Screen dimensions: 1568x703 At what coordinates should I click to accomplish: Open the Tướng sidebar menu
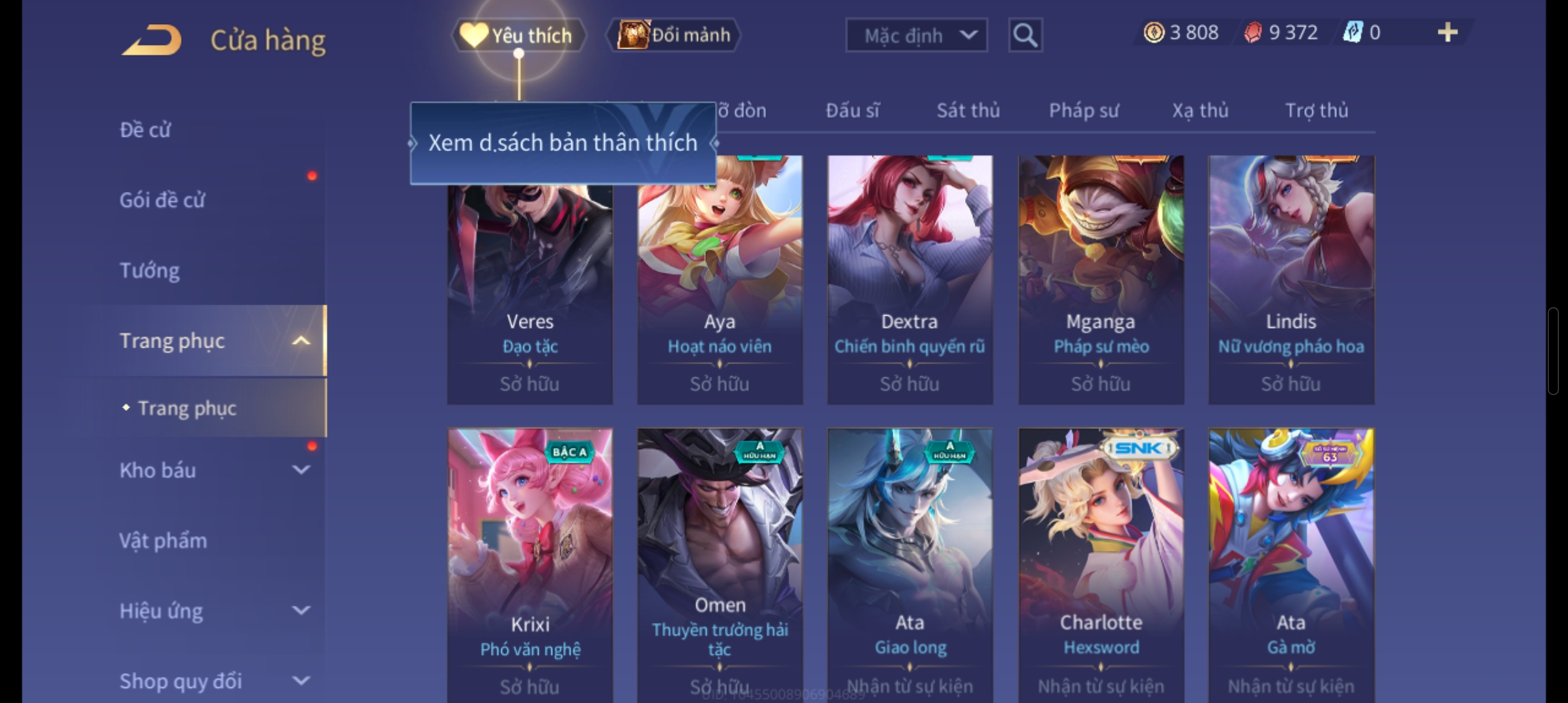tap(150, 270)
